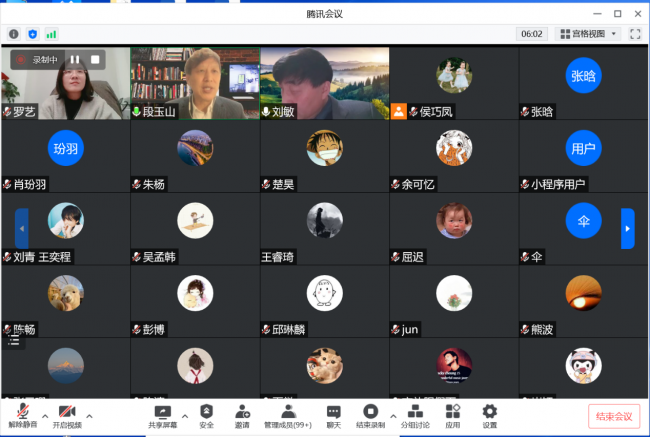650x437 pixels.
Task: Turn on camera with 开启视频
Action: [67, 414]
